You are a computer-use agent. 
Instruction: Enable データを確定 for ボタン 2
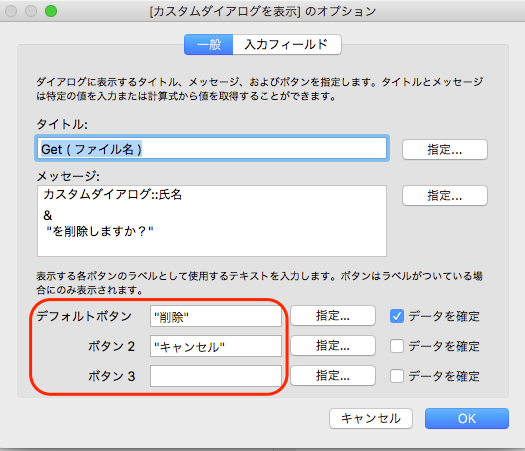point(397,346)
